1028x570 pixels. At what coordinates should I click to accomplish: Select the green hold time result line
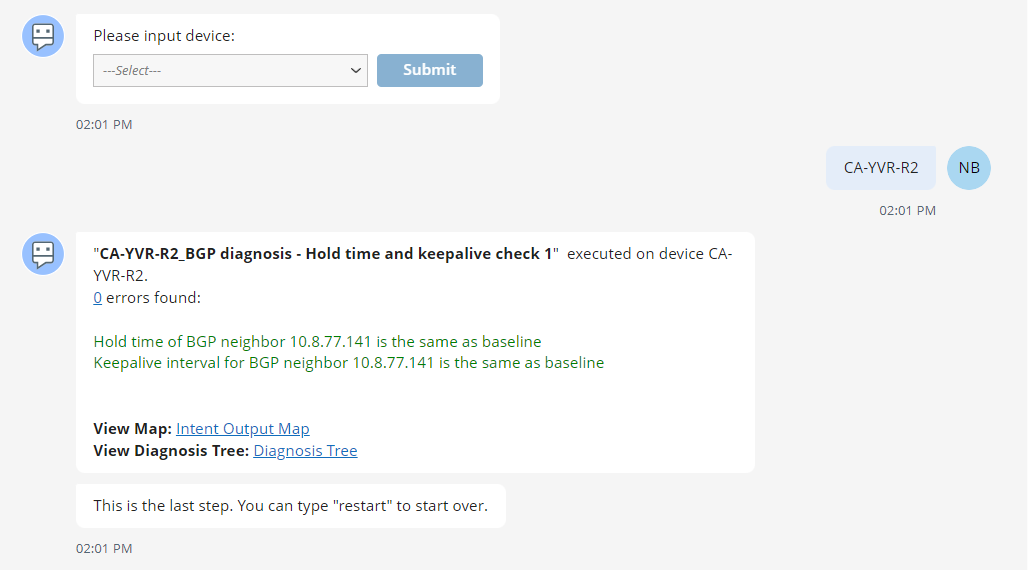(x=317, y=341)
